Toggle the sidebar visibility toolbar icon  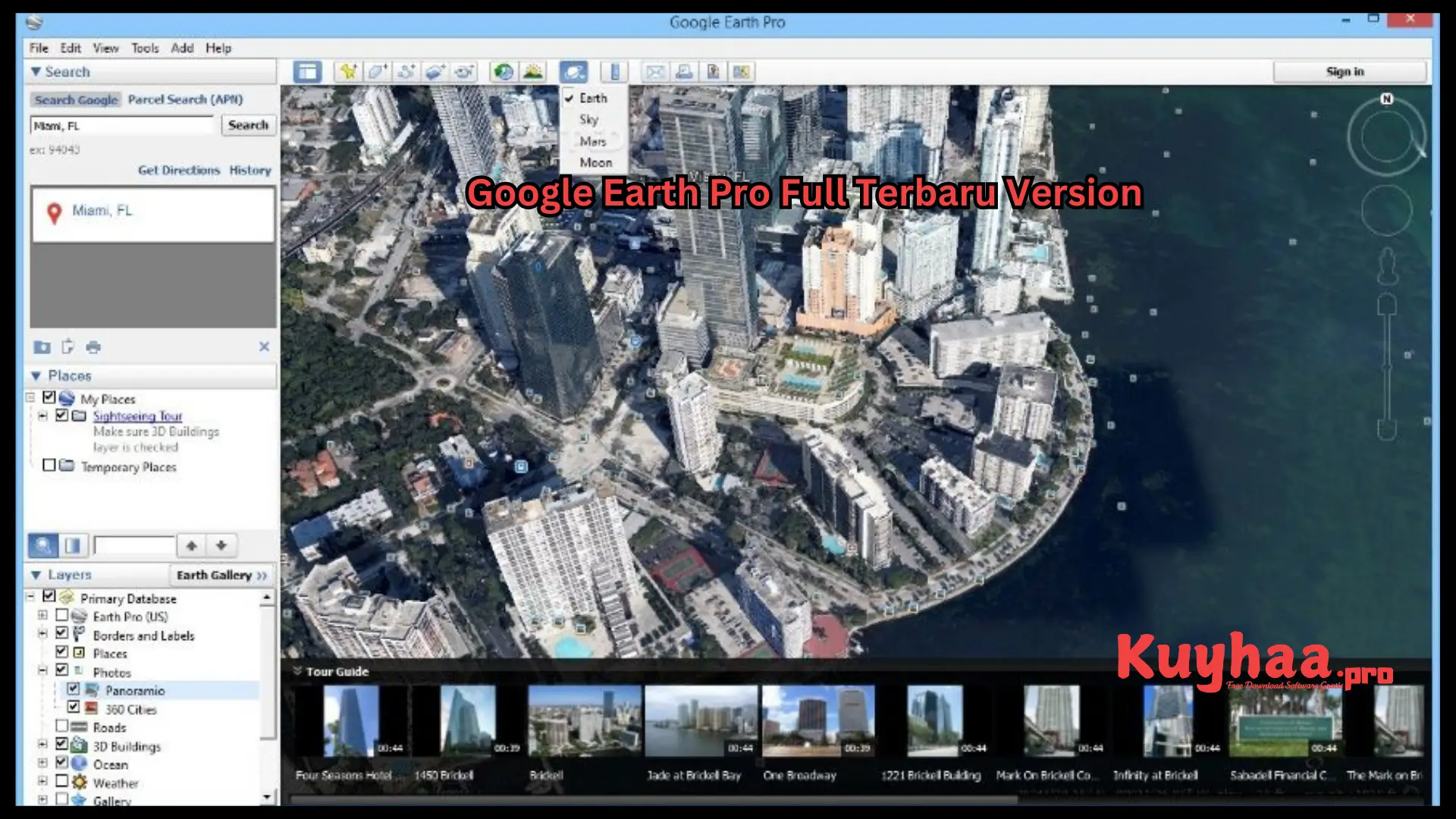[x=307, y=72]
